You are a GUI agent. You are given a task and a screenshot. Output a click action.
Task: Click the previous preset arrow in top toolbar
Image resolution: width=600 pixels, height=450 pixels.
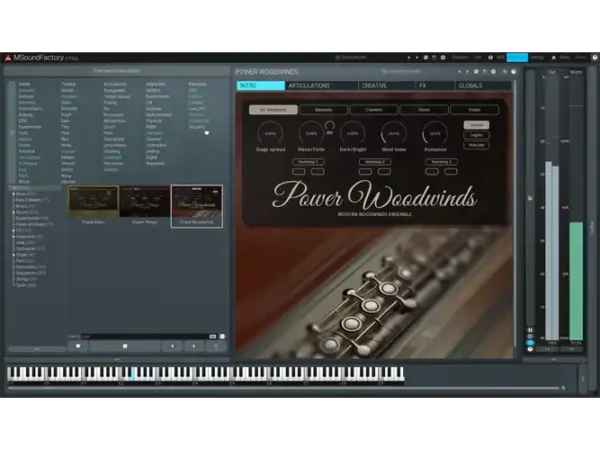(x=409, y=57)
